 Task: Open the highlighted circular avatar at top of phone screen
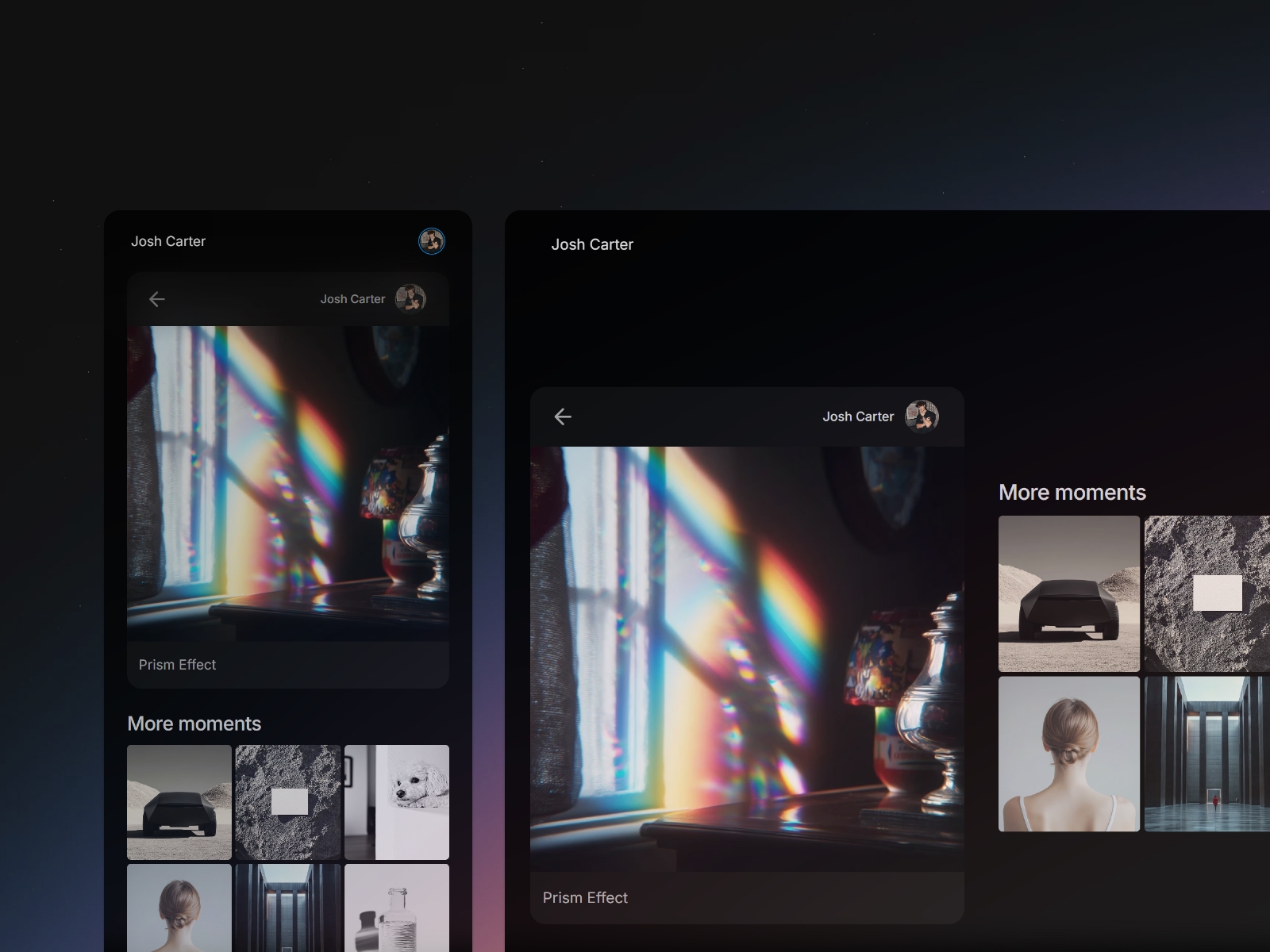(433, 242)
